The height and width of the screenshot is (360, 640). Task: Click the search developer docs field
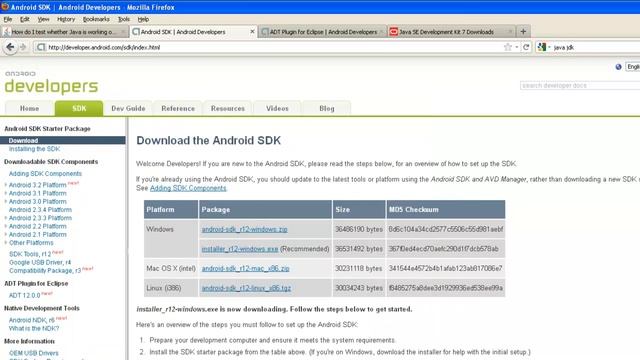pos(580,85)
